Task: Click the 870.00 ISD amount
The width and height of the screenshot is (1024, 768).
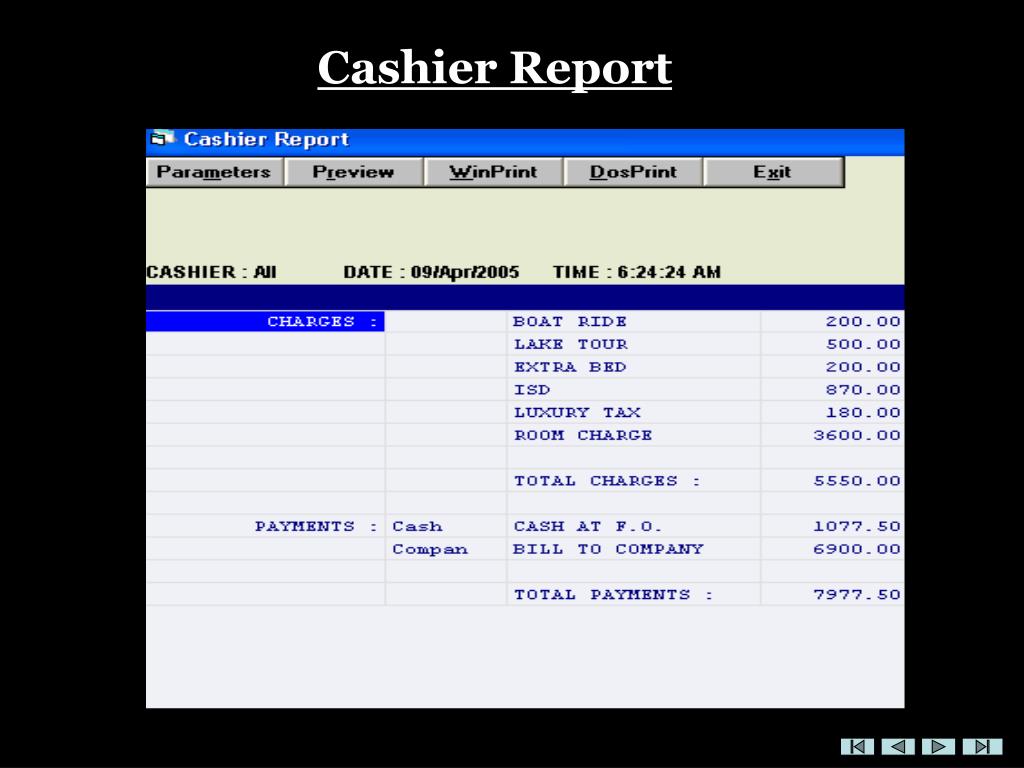Action: 863,390
